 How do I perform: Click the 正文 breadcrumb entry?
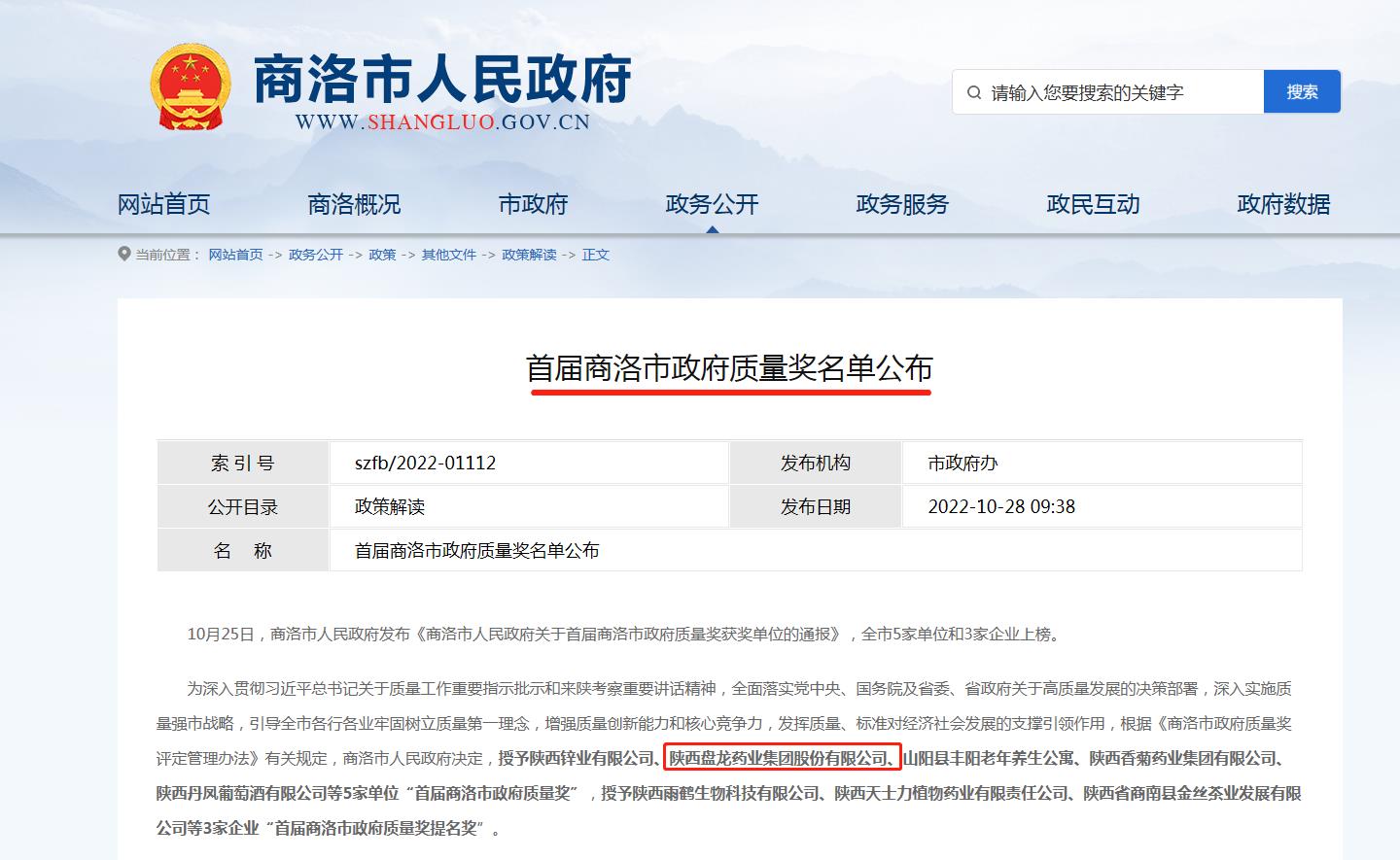(x=594, y=255)
